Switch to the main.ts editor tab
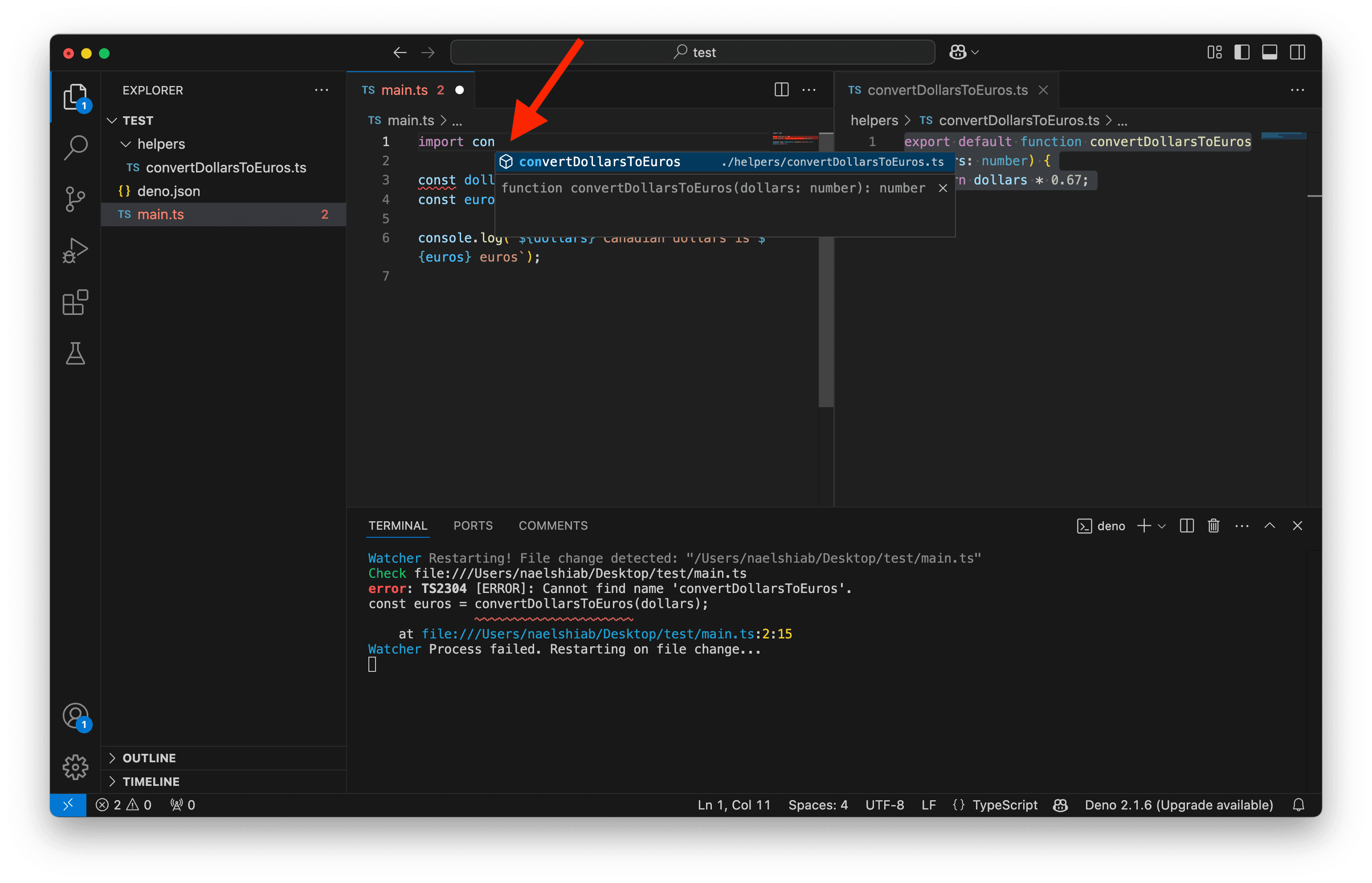The image size is (1372, 883). point(411,90)
